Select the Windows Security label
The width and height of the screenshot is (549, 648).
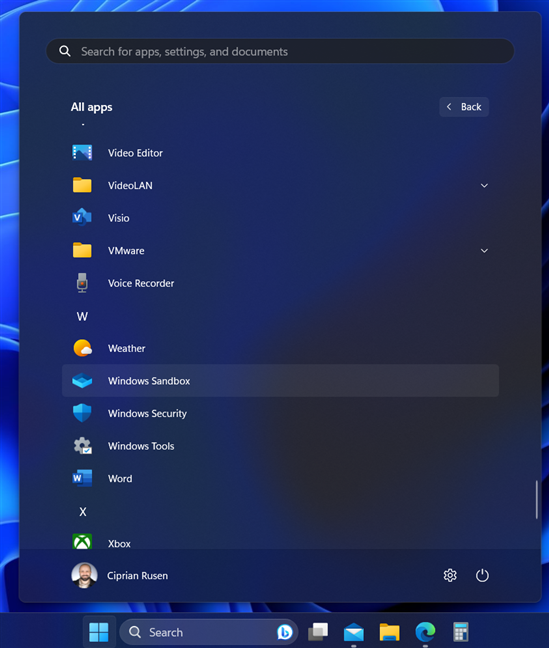(147, 413)
